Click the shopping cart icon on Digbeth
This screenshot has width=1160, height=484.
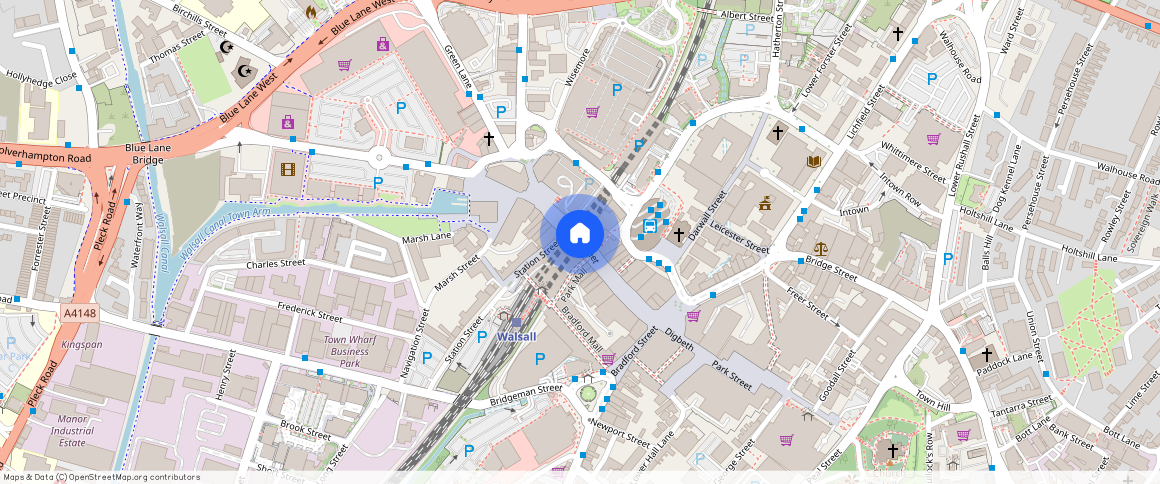pyautogui.click(x=692, y=316)
